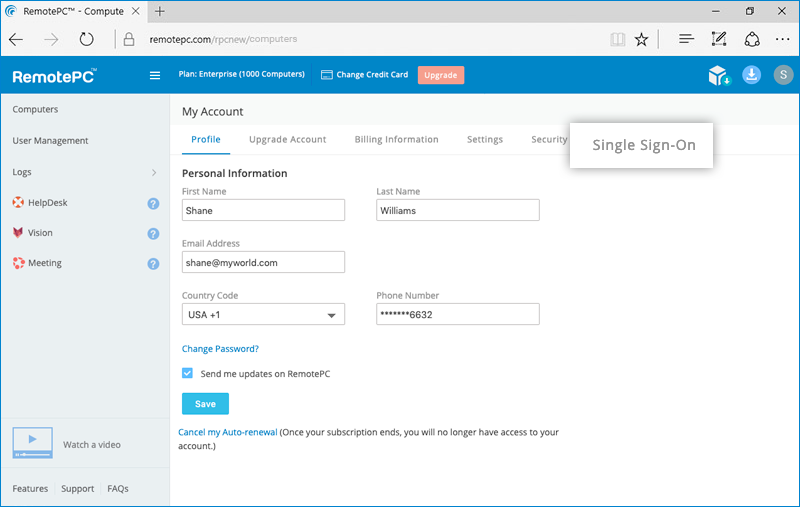Switch to the Billing Information tab
800x507 pixels.
(396, 140)
